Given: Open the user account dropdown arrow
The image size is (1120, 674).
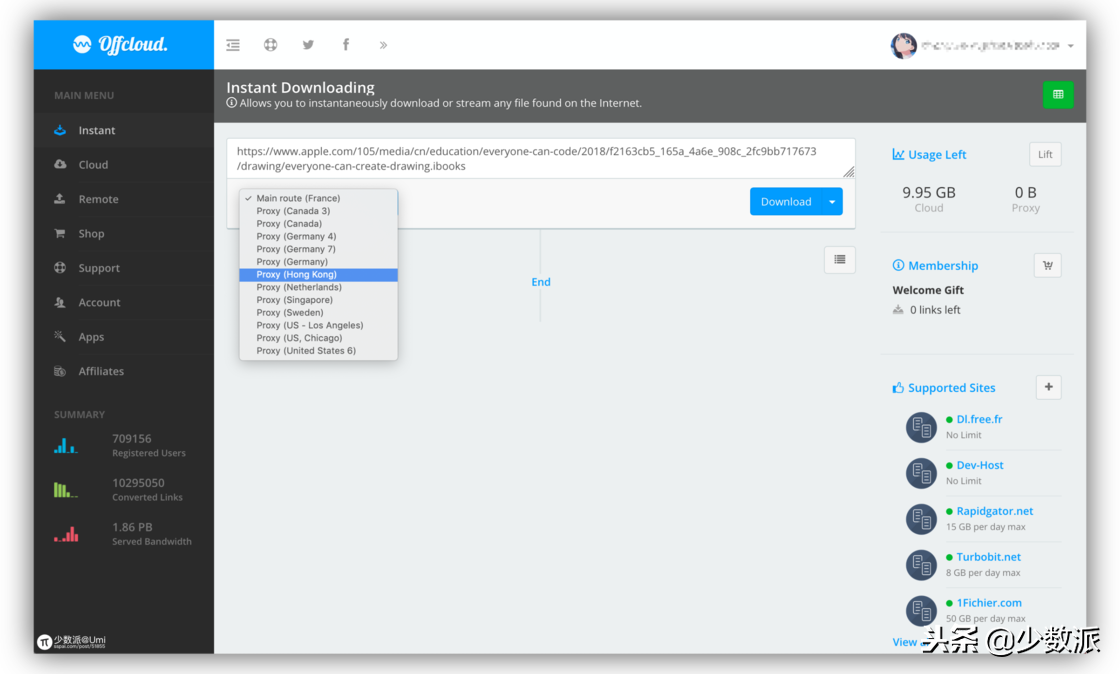Looking at the screenshot, I should click(1071, 46).
